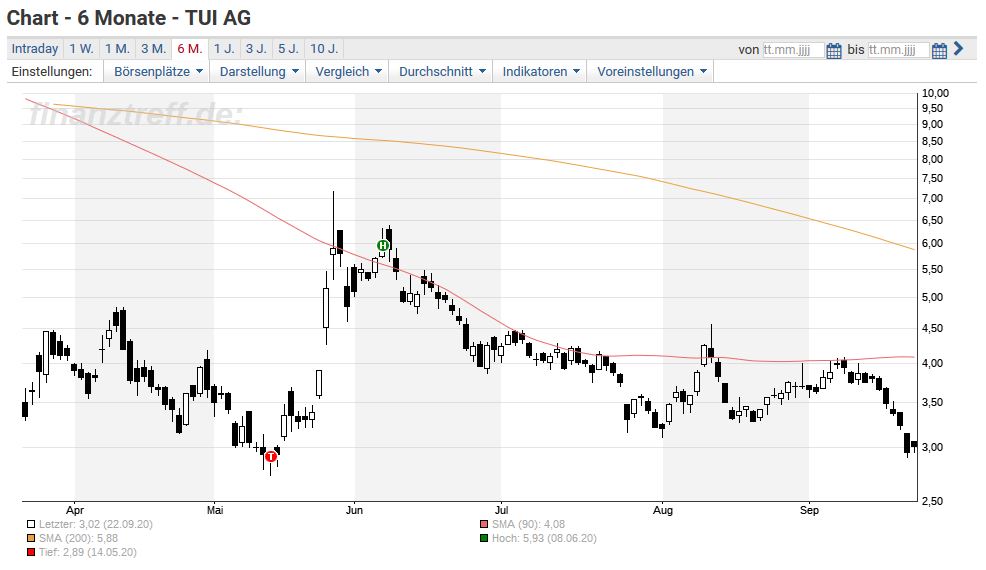Click the Jun label on the time axis
This screenshot has width=986, height=570.
tap(354, 510)
